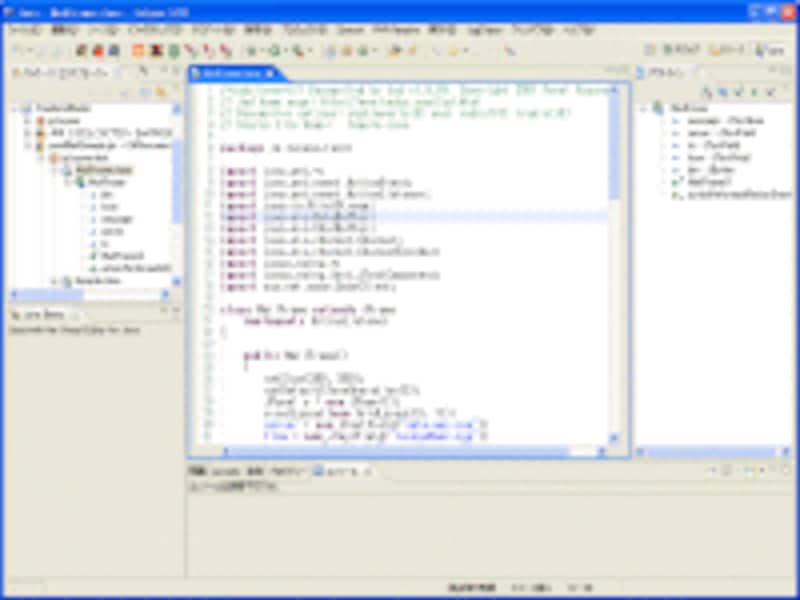Click the Java perspective button at top right
This screenshot has height=600, width=800.
(770, 50)
